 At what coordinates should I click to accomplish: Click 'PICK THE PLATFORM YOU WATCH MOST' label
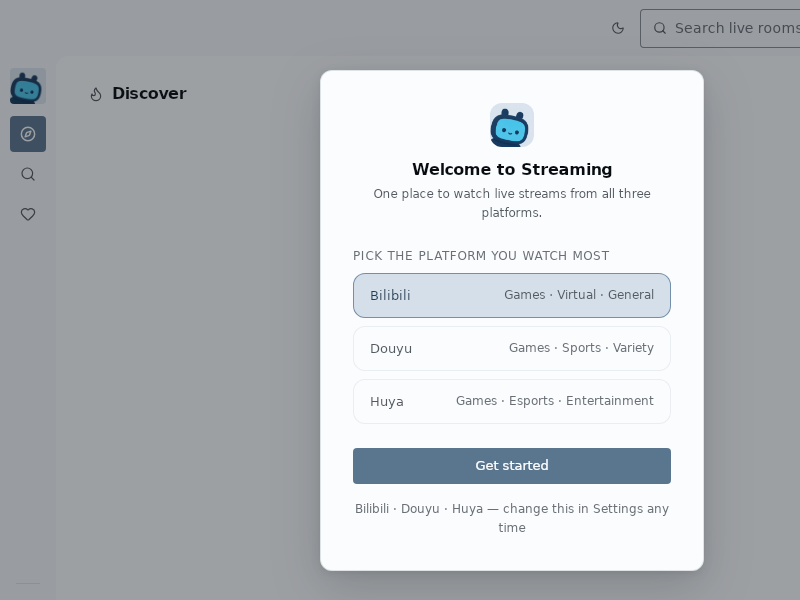pyautogui.click(x=481, y=256)
